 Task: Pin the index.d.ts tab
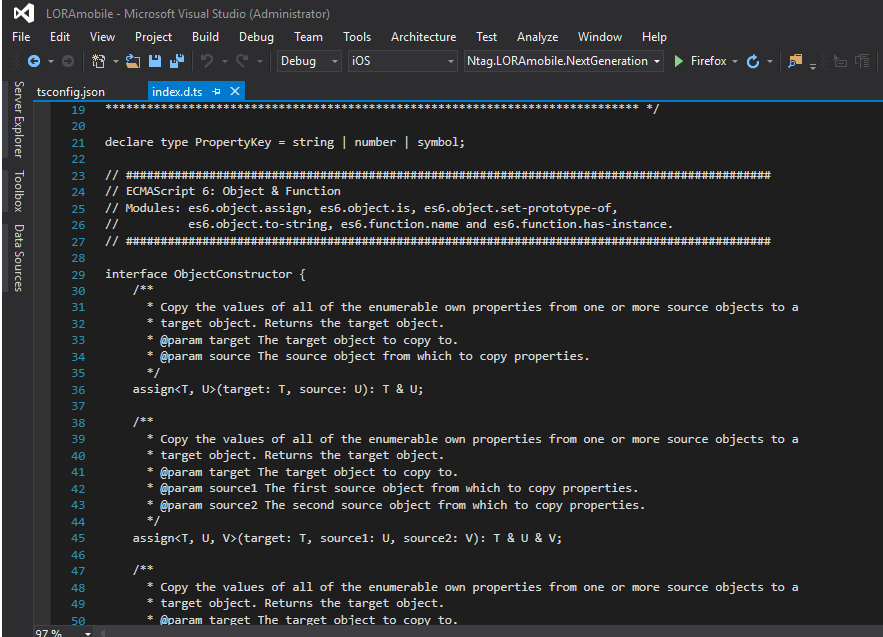tap(217, 90)
